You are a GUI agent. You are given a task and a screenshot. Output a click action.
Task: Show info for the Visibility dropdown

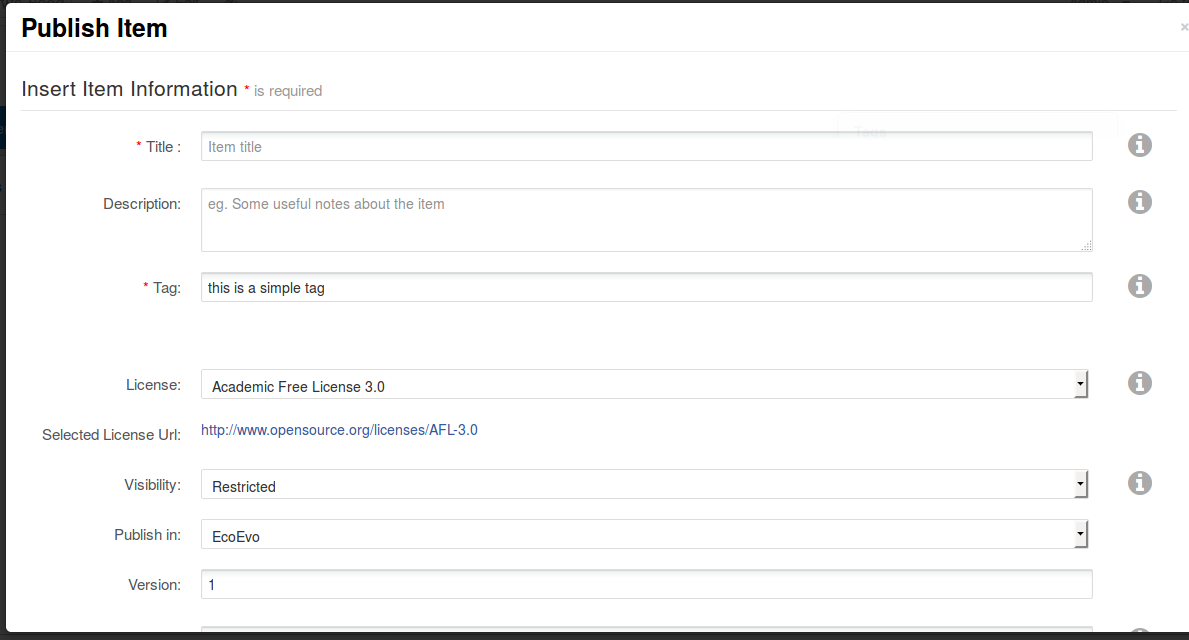coord(1140,483)
